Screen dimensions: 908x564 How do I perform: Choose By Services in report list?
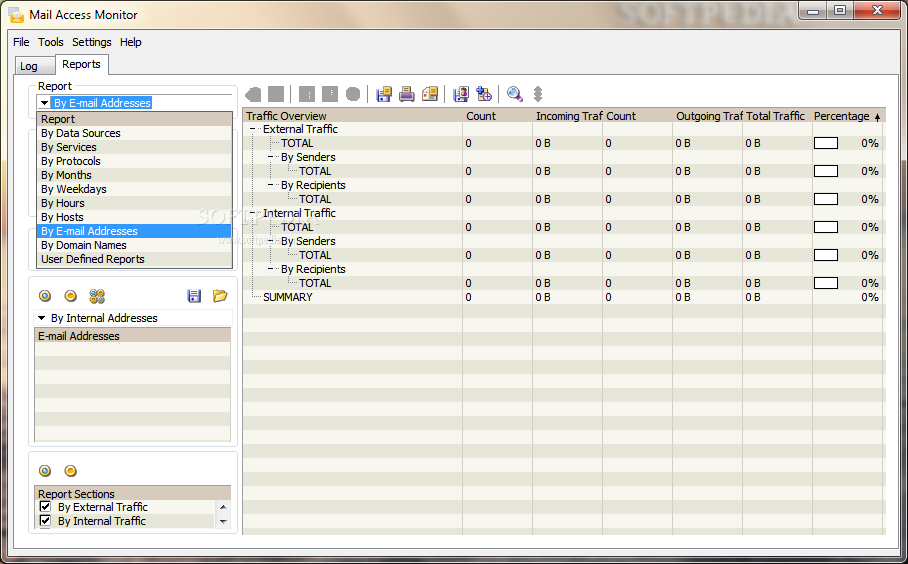click(134, 147)
